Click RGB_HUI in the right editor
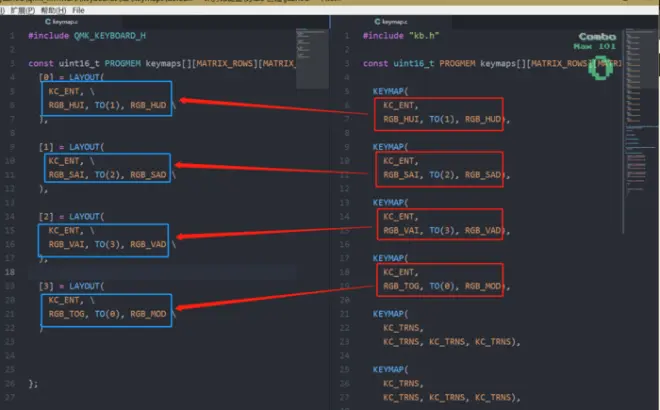 tap(401, 120)
